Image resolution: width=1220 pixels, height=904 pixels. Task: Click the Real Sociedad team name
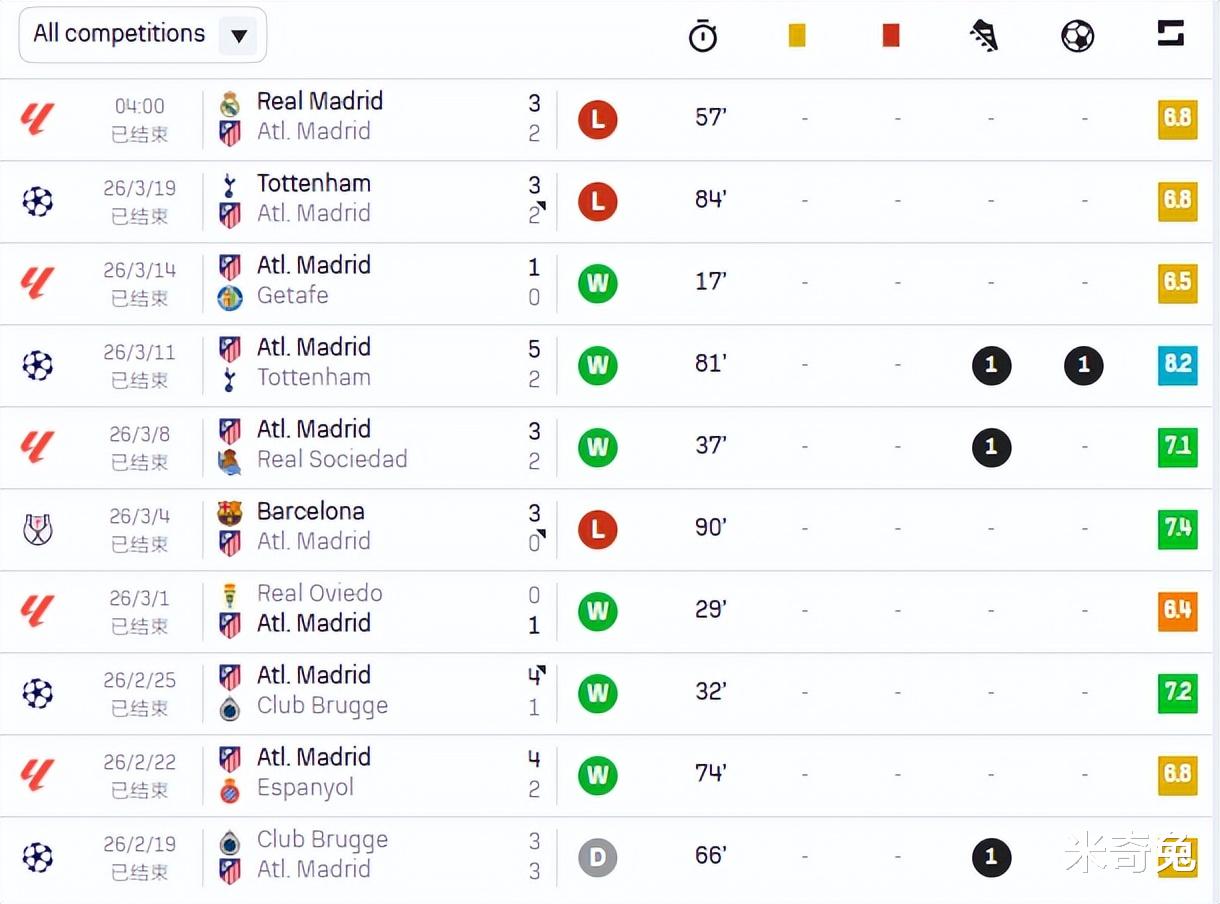point(332,459)
